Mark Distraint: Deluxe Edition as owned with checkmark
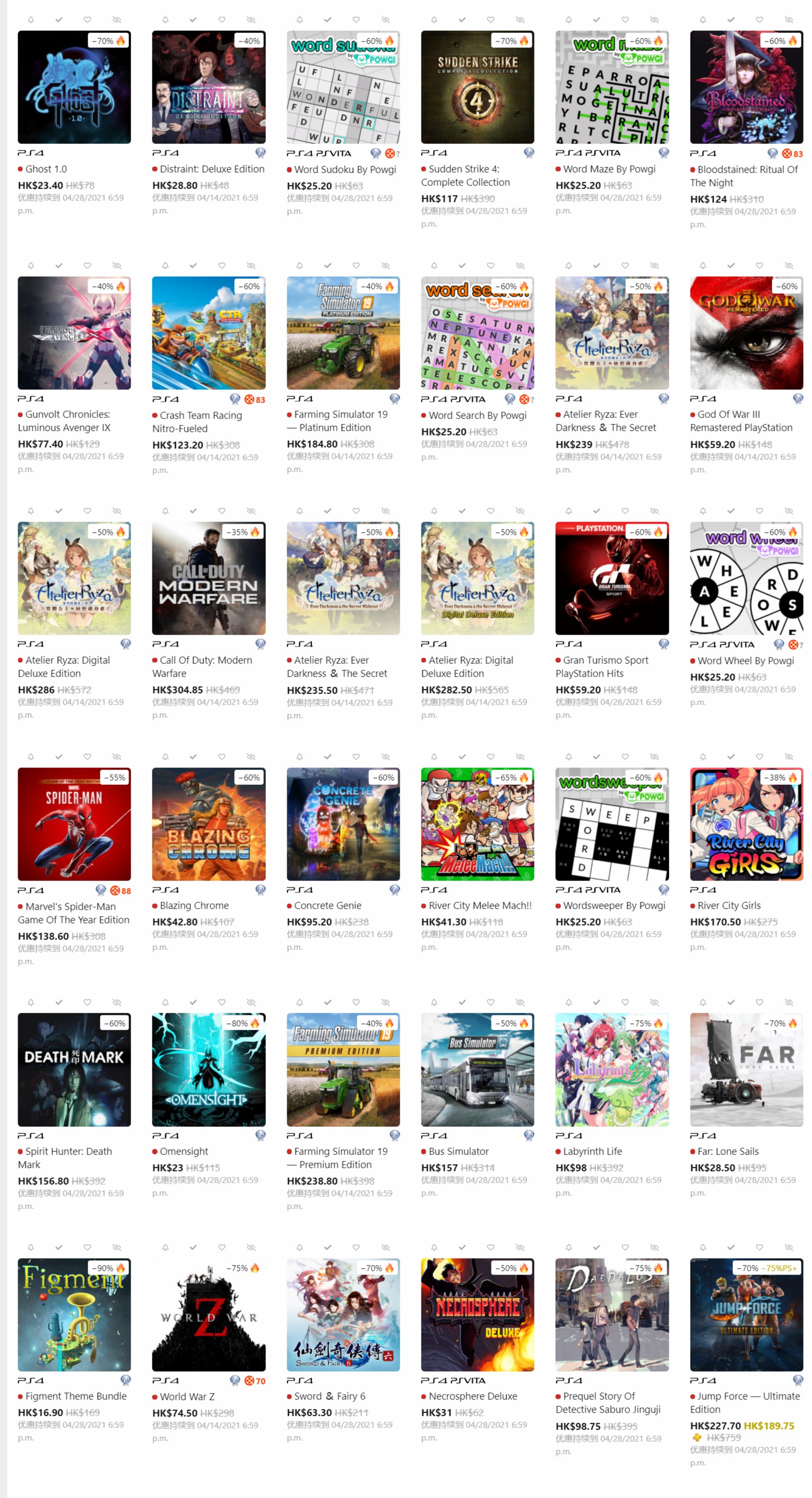 [x=193, y=20]
